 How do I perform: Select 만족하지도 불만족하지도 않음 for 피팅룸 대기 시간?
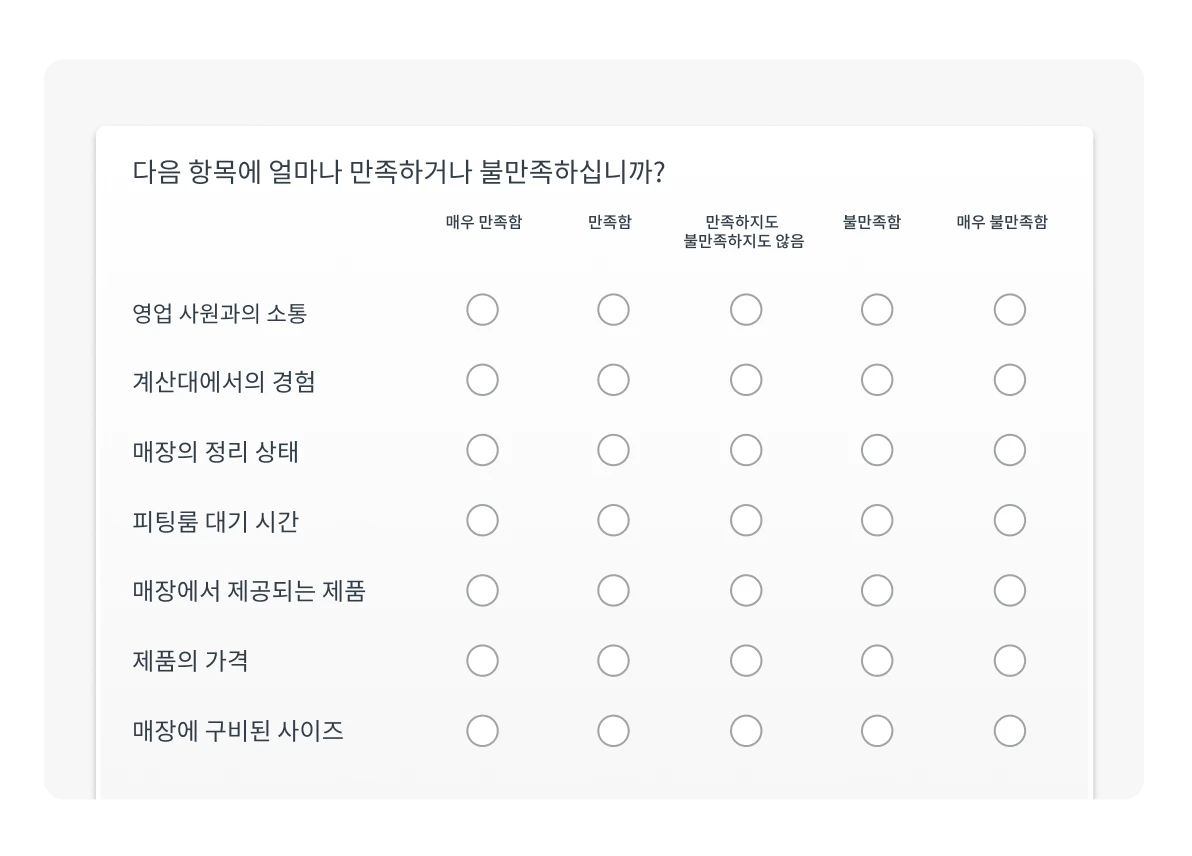click(746, 520)
